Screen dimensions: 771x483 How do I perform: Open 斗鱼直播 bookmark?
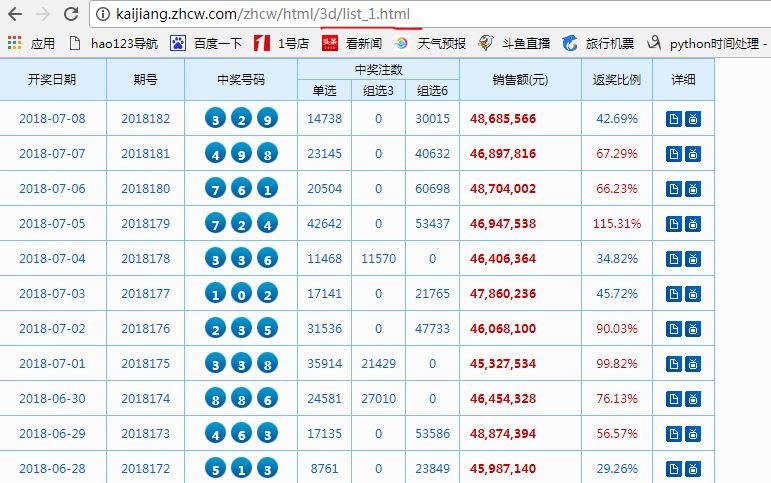(514, 43)
